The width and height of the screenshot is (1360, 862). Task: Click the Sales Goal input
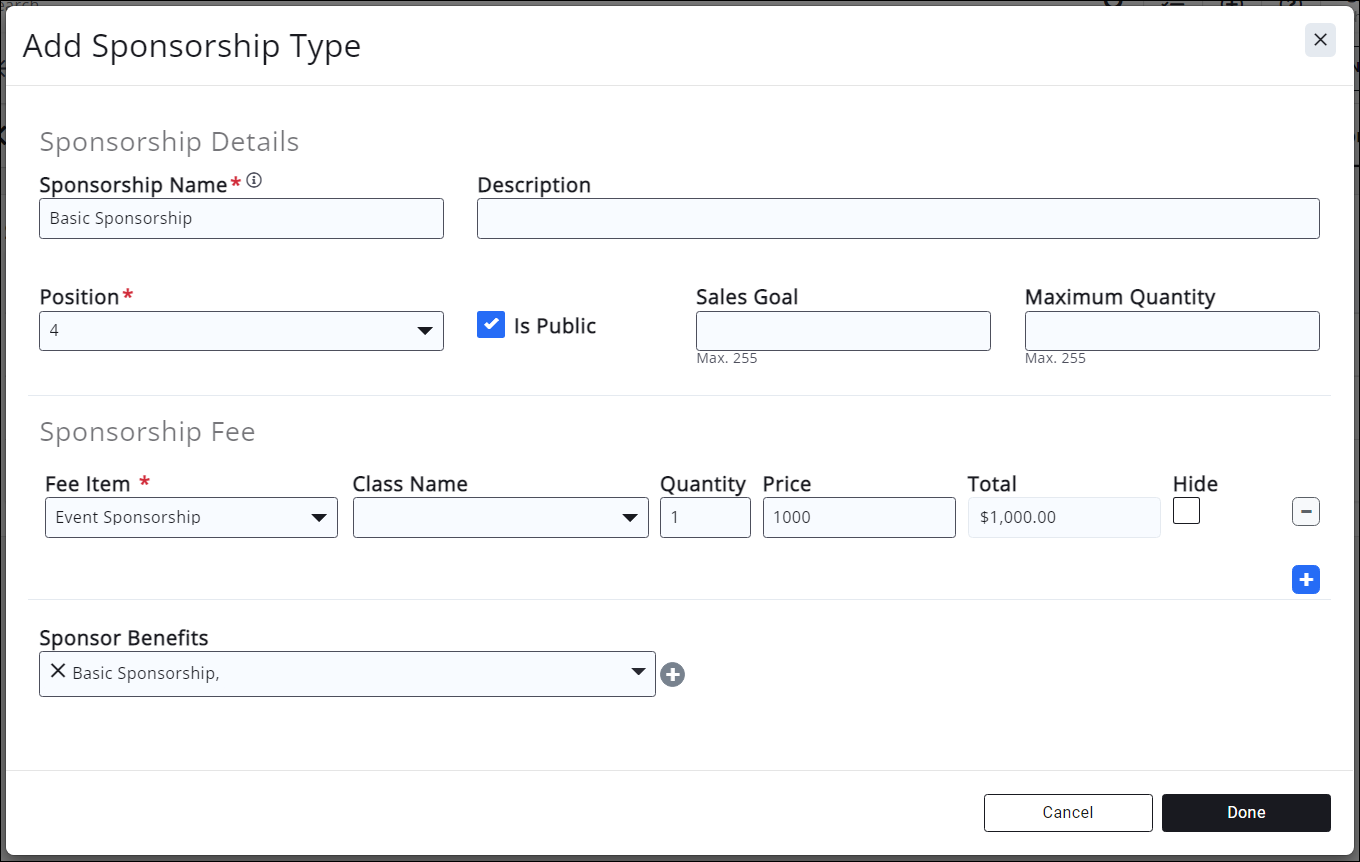842,331
